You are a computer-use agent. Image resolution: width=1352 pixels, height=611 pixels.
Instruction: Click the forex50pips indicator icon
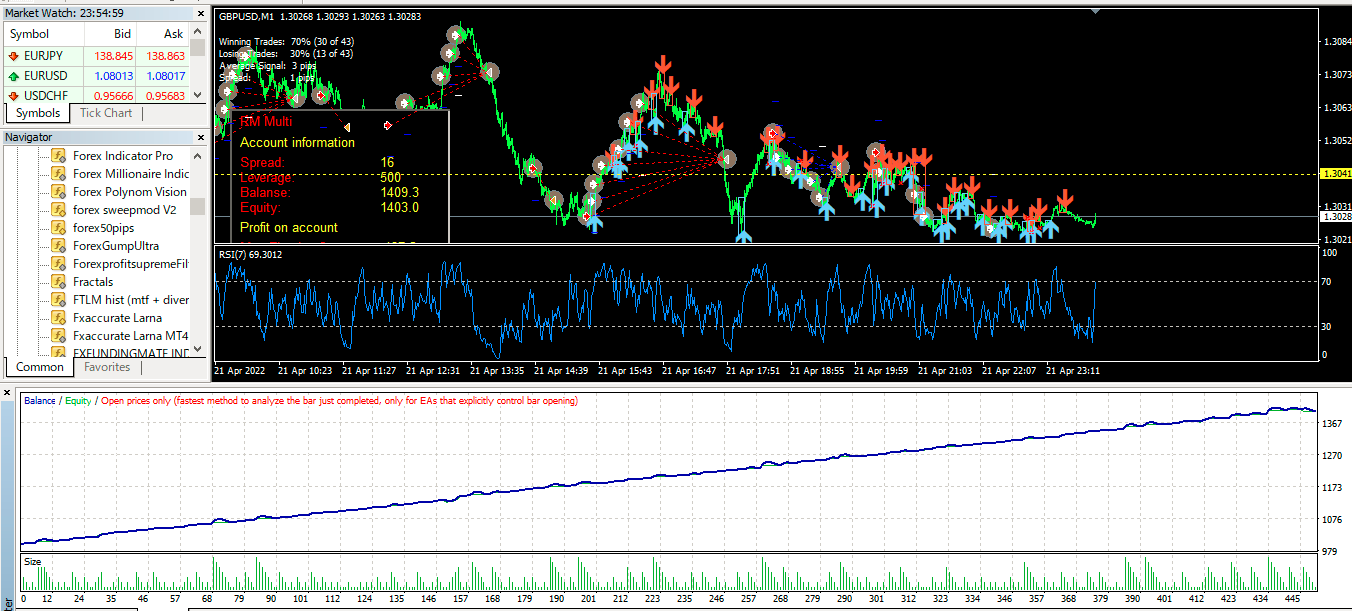59,228
